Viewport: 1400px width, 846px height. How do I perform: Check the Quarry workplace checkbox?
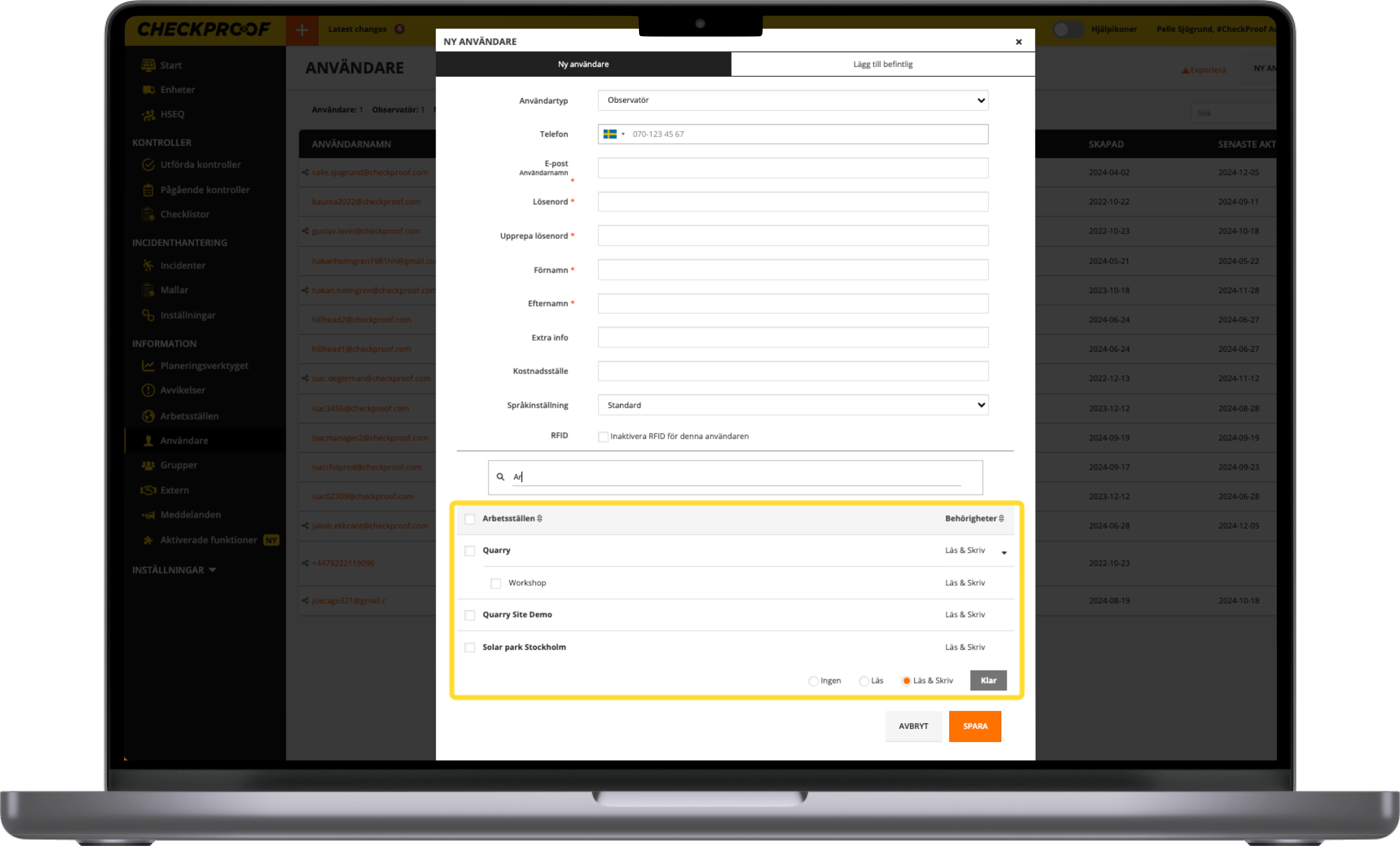[470, 551]
